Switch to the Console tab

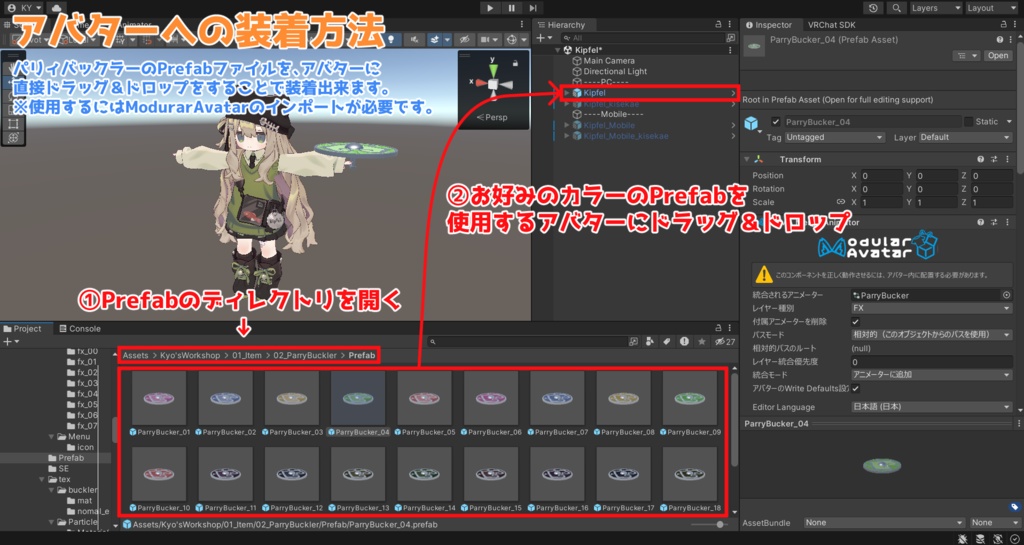click(x=80, y=328)
